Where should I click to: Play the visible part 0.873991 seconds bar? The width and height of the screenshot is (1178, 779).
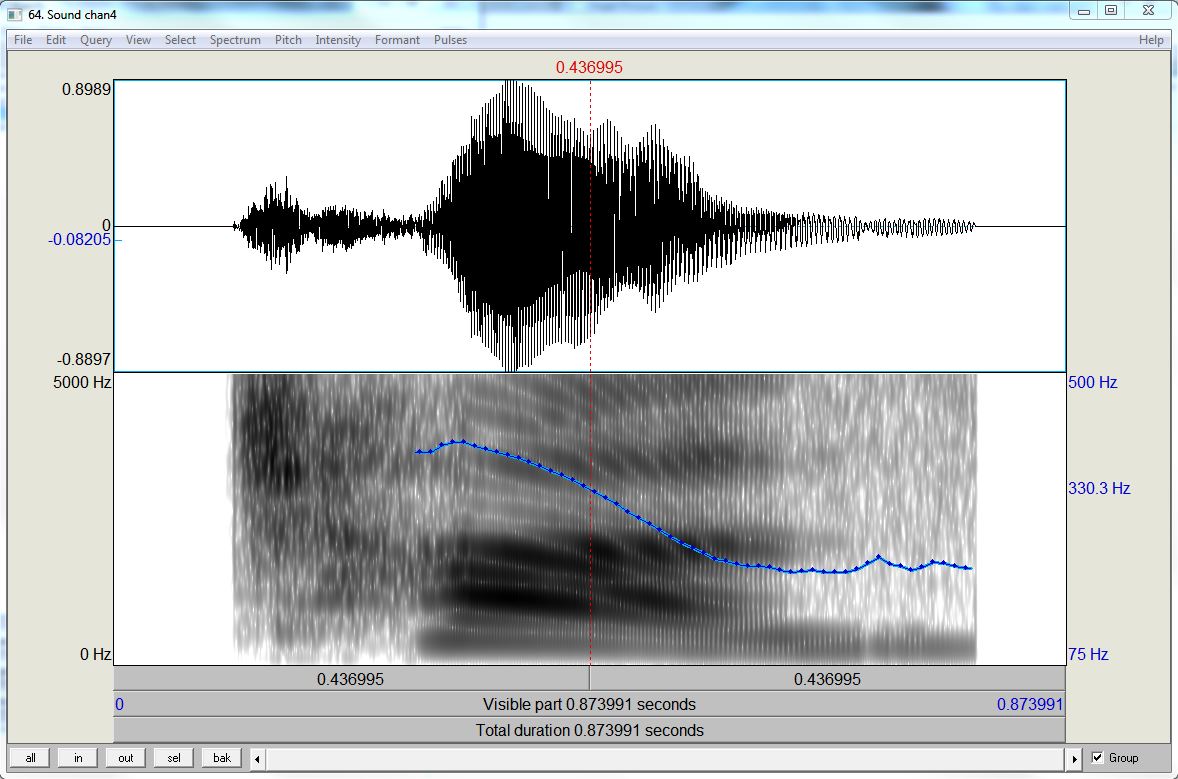tap(590, 705)
